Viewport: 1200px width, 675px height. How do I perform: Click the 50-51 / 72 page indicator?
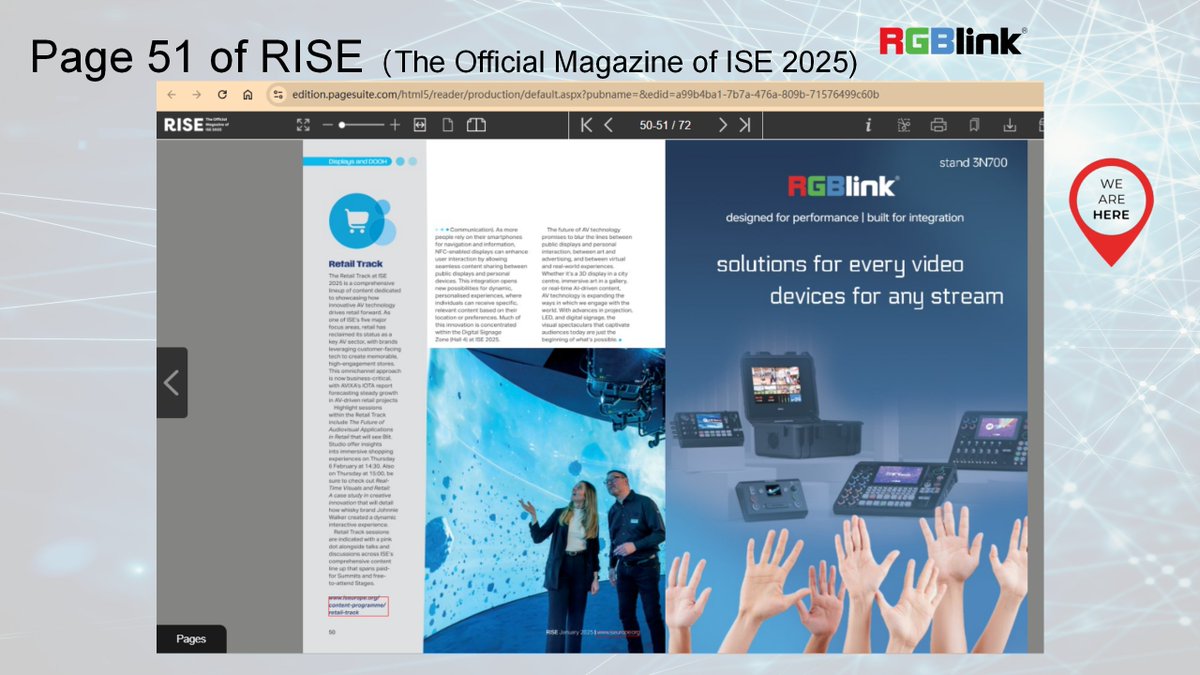click(x=665, y=125)
